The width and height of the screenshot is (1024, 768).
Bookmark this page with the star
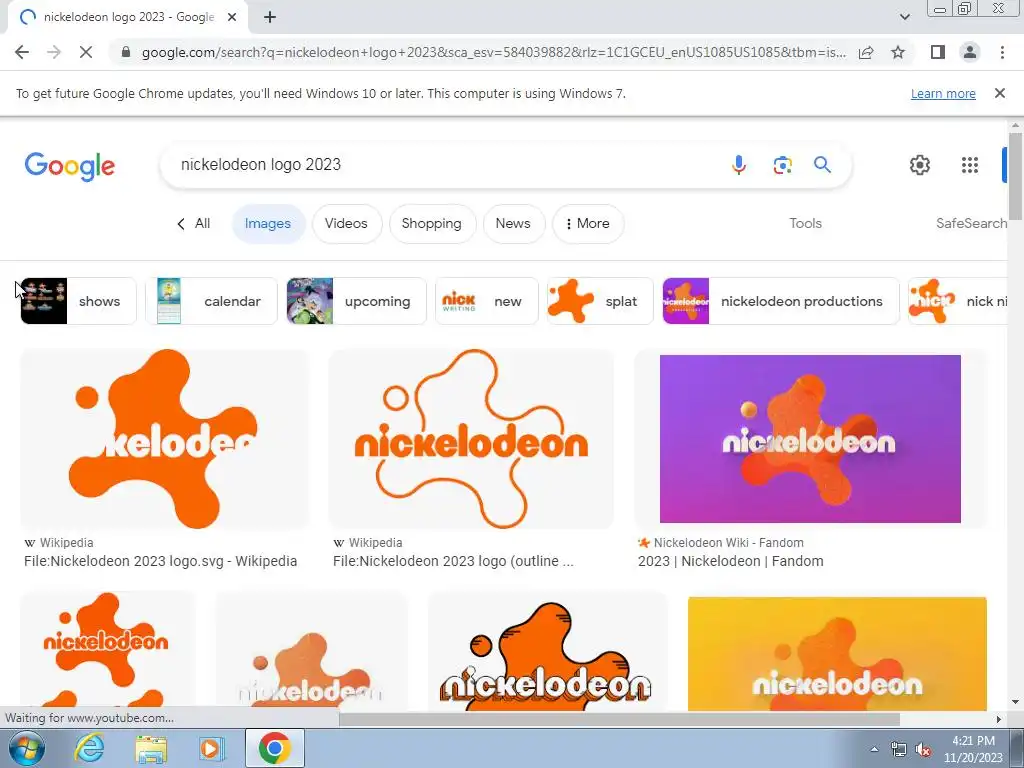(x=898, y=52)
